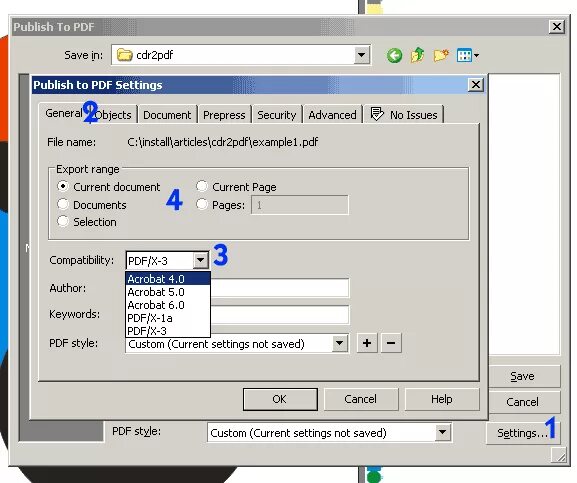577x483 pixels.
Task: Click file path C:\install\articles\cdr2pdf\example1.pdf
Action: click(x=223, y=142)
